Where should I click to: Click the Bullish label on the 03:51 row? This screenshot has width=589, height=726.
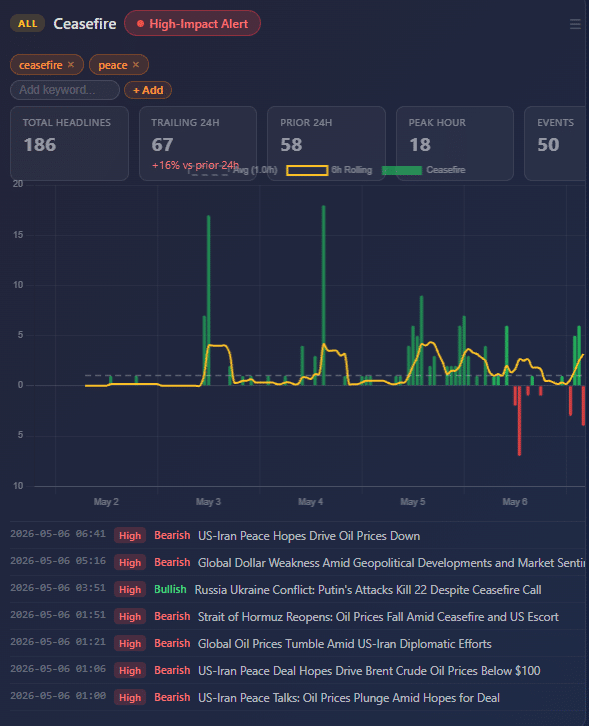tap(170, 589)
